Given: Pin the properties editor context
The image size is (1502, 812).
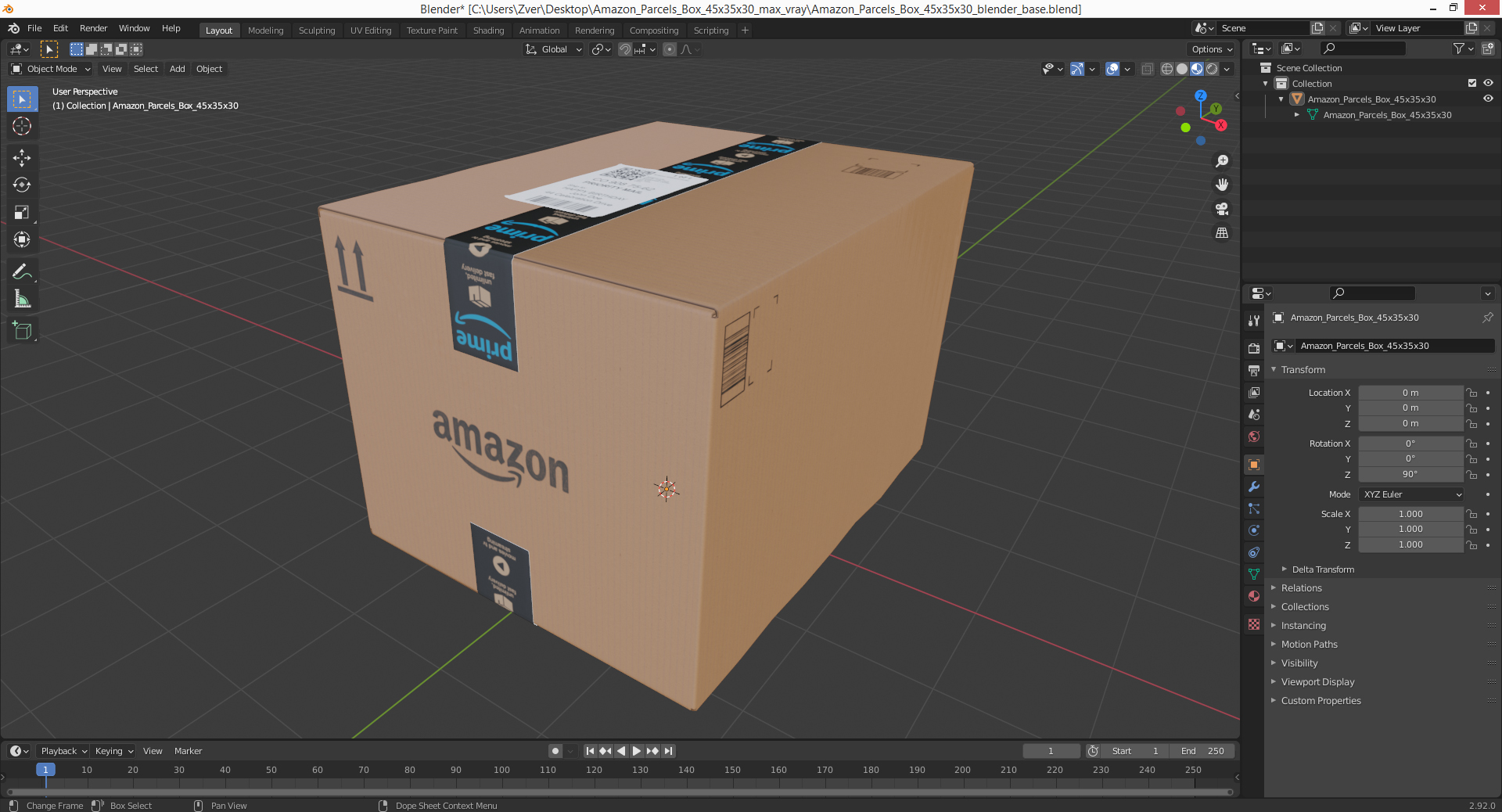Looking at the screenshot, I should 1487,318.
